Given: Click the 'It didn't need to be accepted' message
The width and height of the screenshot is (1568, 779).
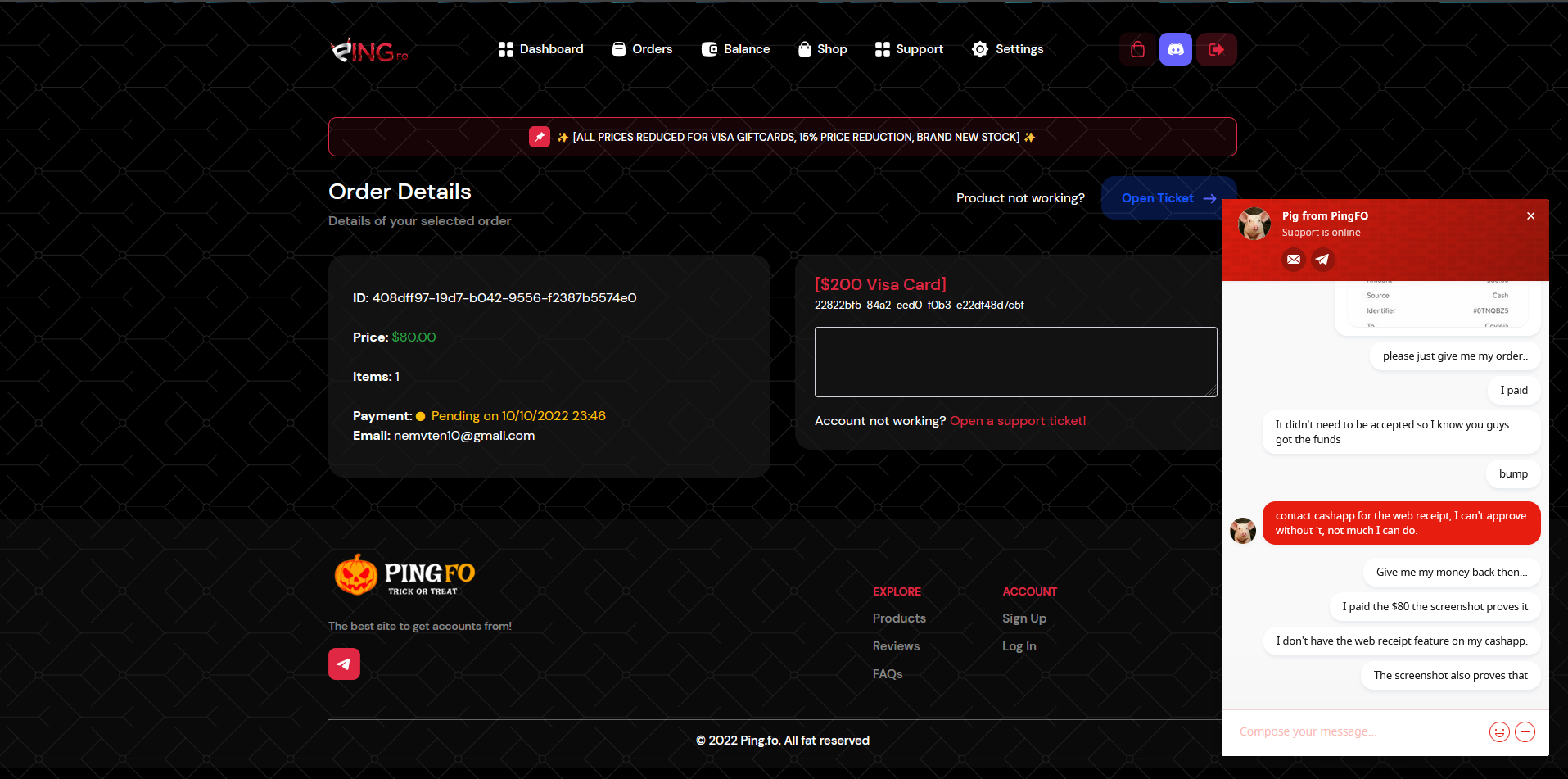Looking at the screenshot, I should [x=1401, y=433].
